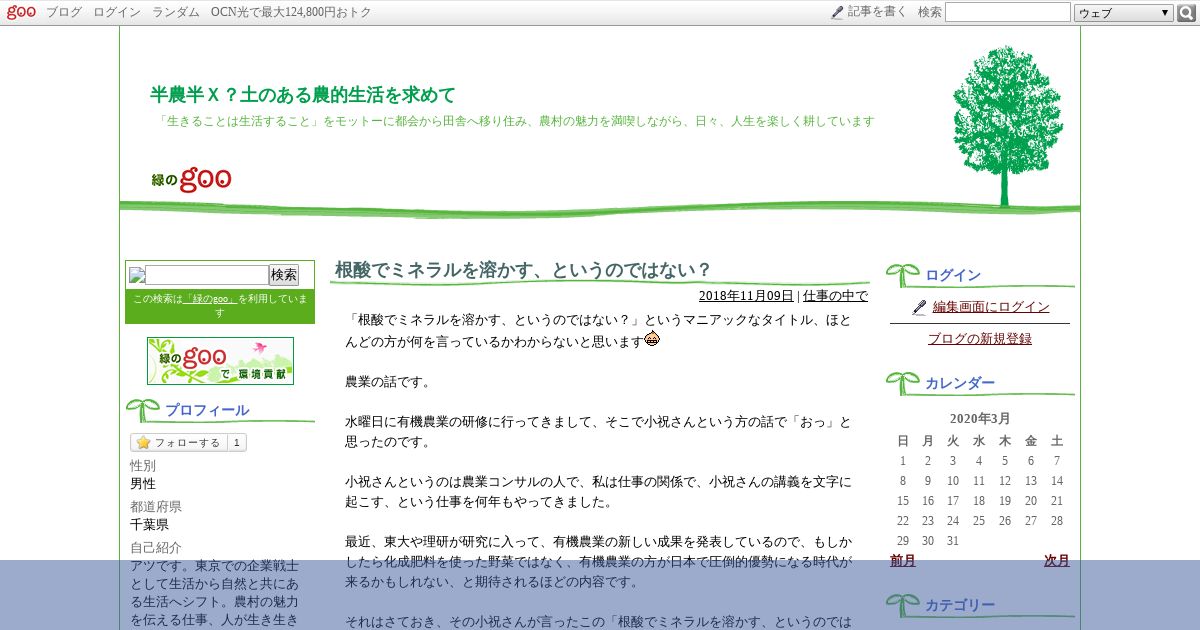
Task: Click the カレンダー section heading
Action: (960, 383)
